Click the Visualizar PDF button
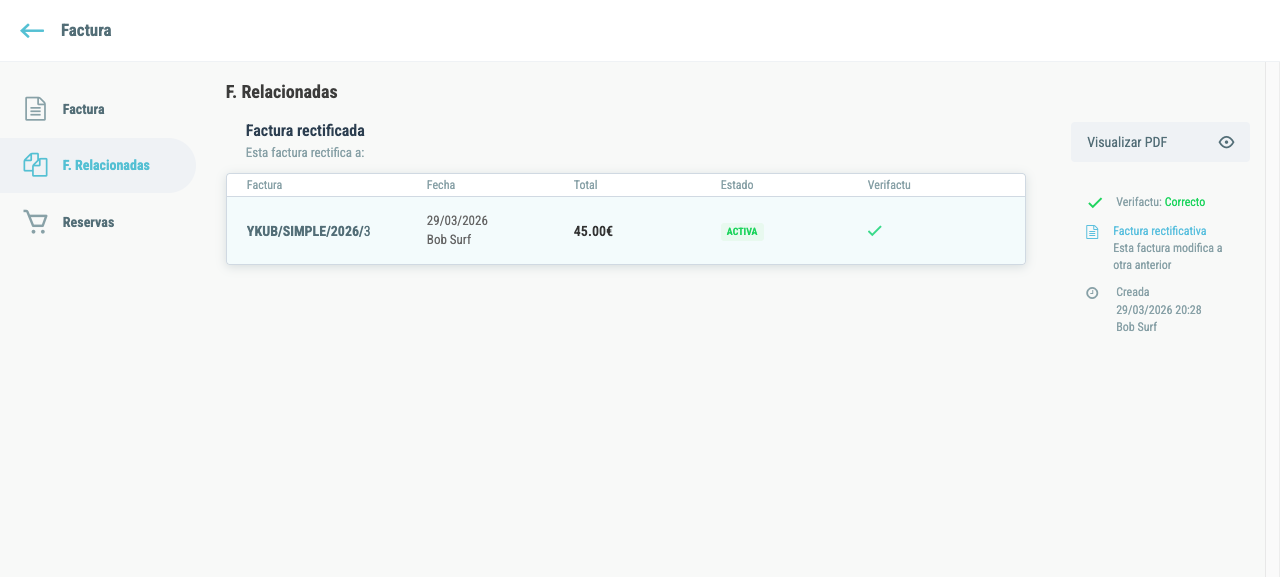 tap(1160, 142)
